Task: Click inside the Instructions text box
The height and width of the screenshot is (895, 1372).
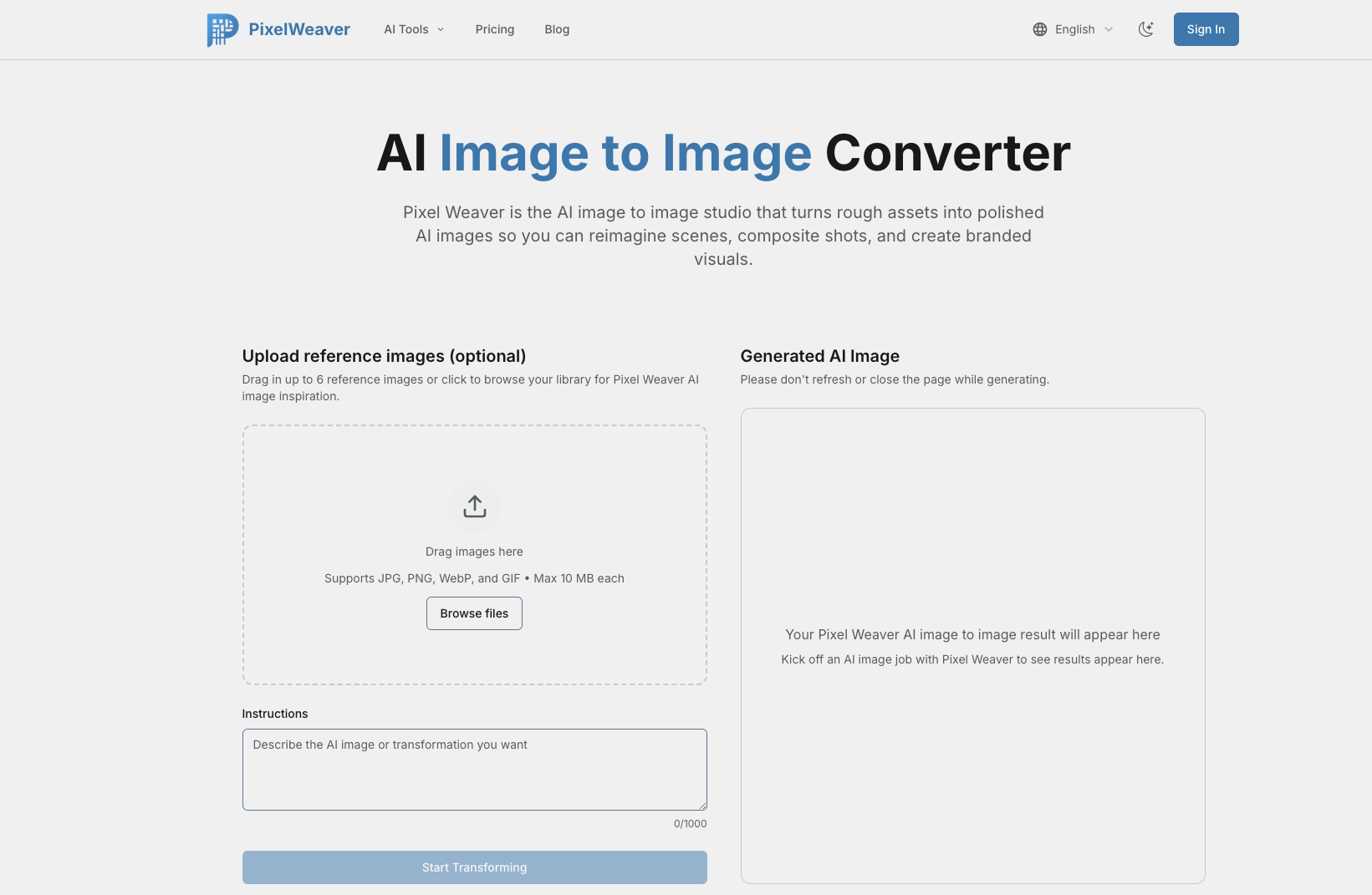Action: pyautogui.click(x=474, y=769)
